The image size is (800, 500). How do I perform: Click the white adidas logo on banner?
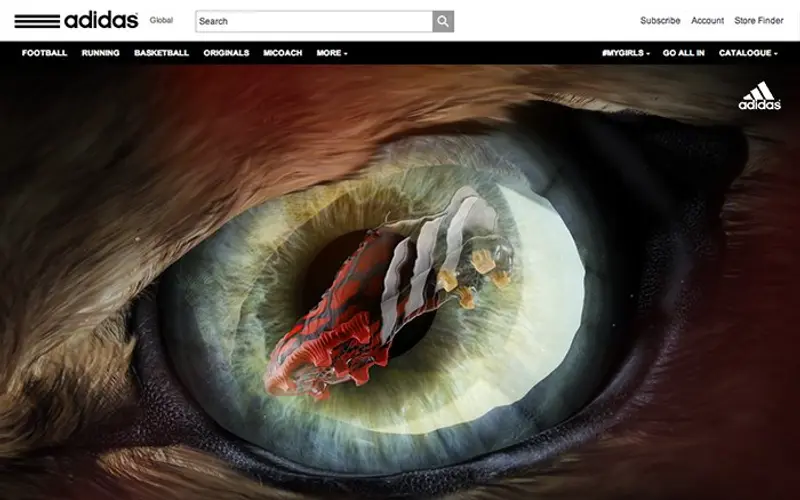click(x=759, y=95)
